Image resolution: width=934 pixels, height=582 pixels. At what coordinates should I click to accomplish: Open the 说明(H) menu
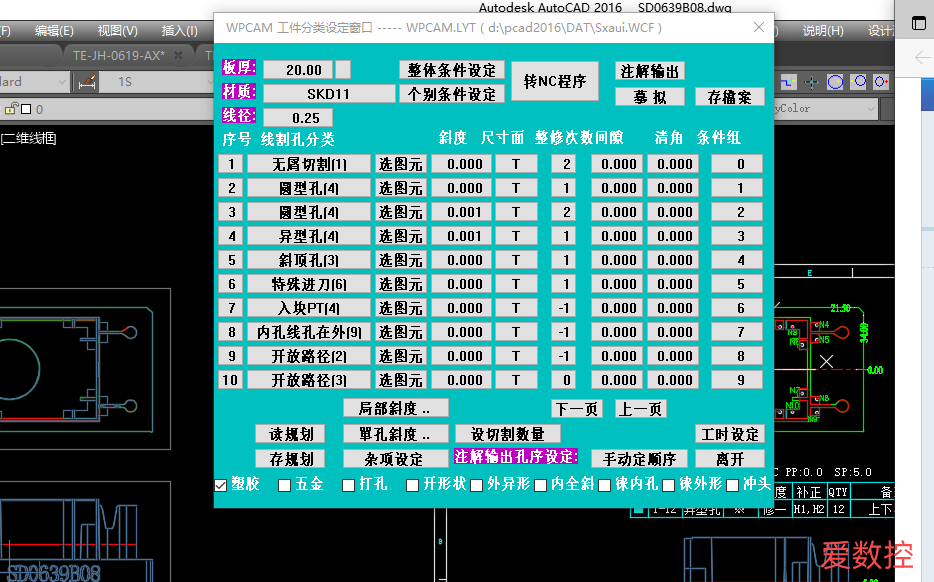(823, 30)
